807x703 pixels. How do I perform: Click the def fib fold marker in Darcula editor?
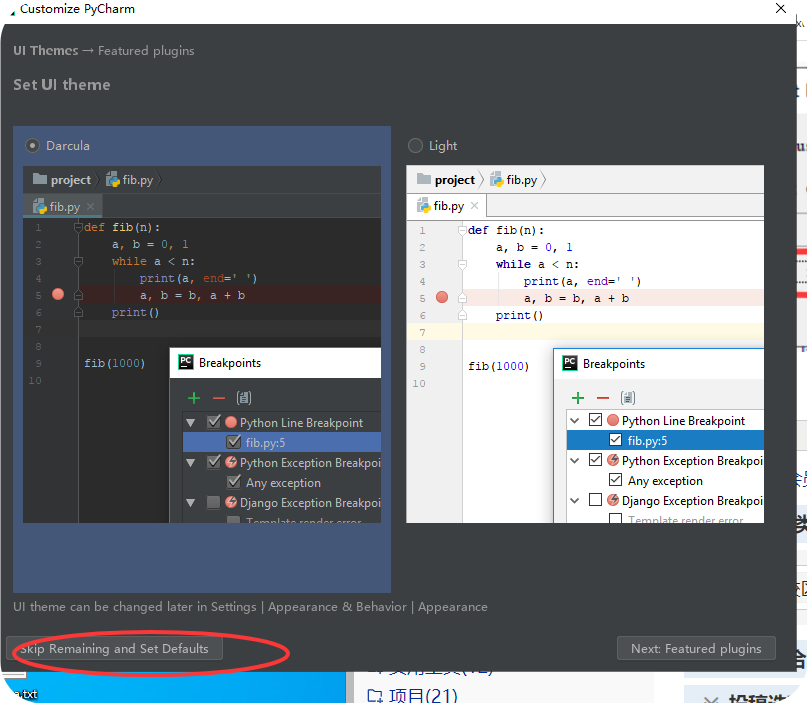coord(78,227)
